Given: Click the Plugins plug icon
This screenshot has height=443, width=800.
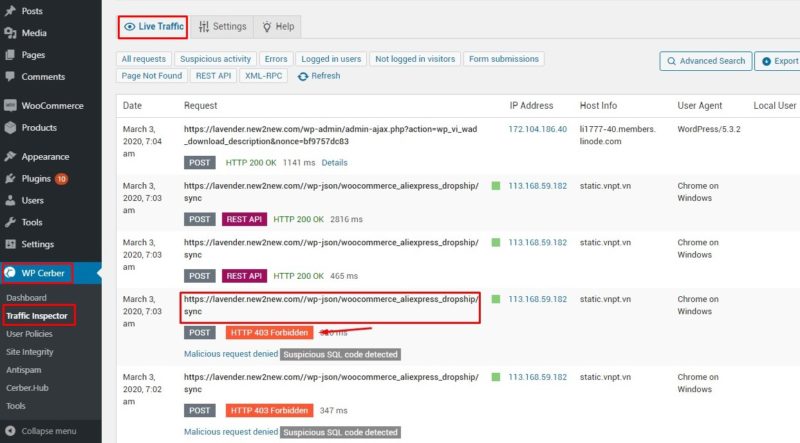Looking at the screenshot, I should pyautogui.click(x=10, y=179).
